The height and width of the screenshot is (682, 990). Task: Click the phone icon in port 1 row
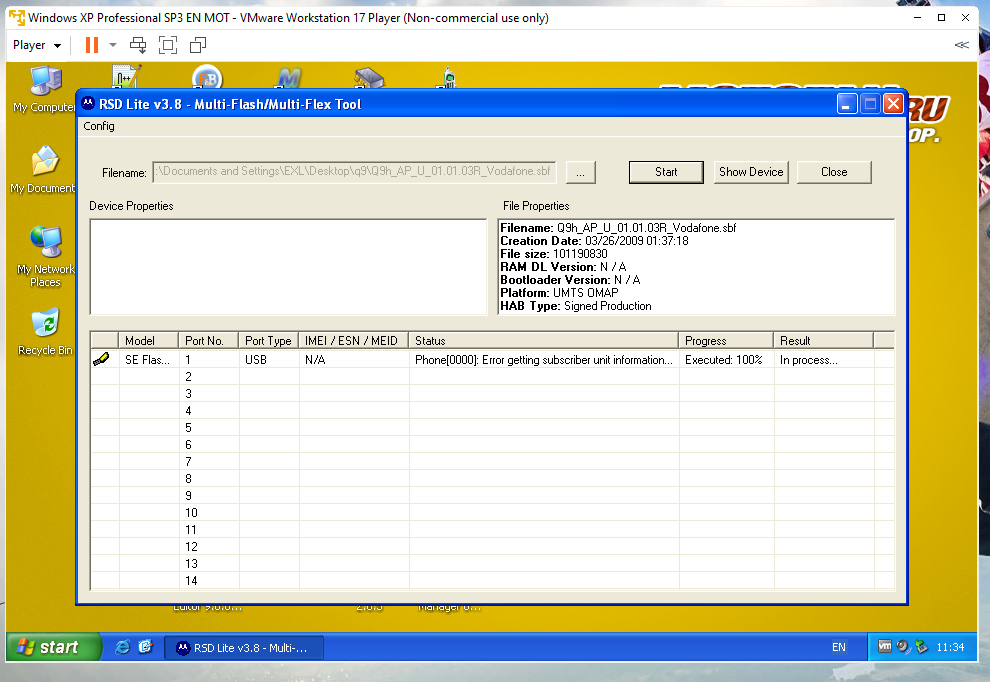point(101,359)
